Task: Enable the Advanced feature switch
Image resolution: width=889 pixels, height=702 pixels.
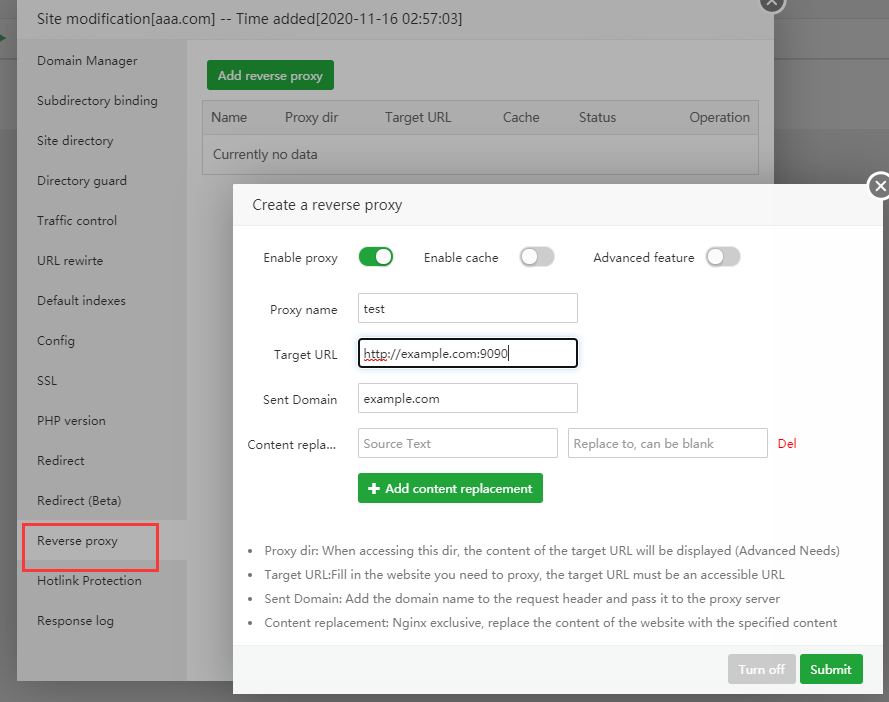Action: (x=723, y=257)
